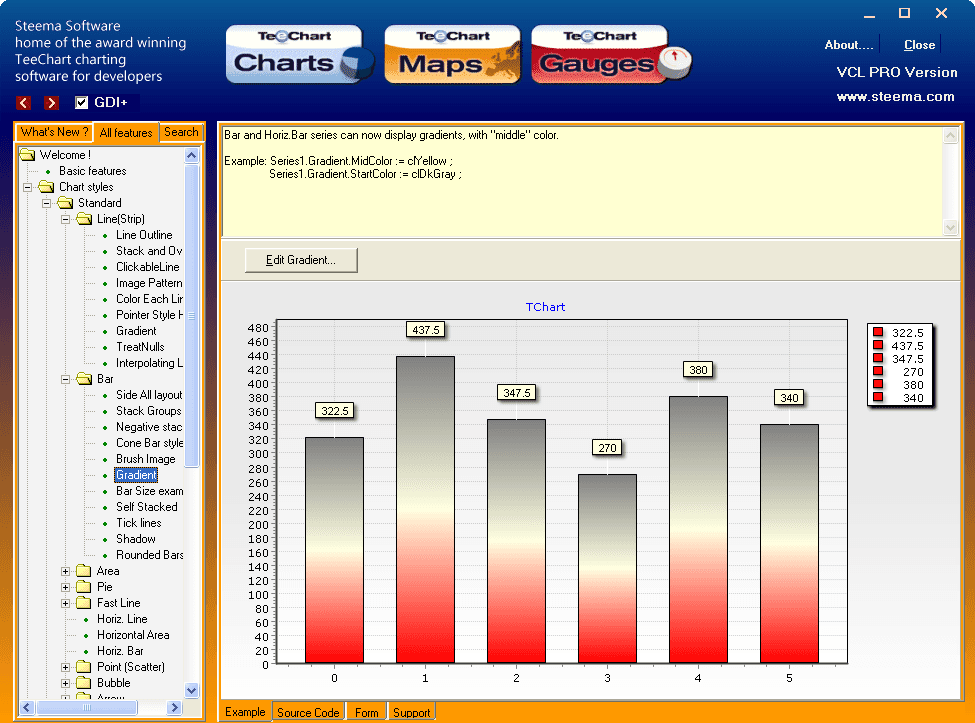Select the Line(Strip) folder icon
Image resolution: width=975 pixels, height=723 pixels.
84,219
